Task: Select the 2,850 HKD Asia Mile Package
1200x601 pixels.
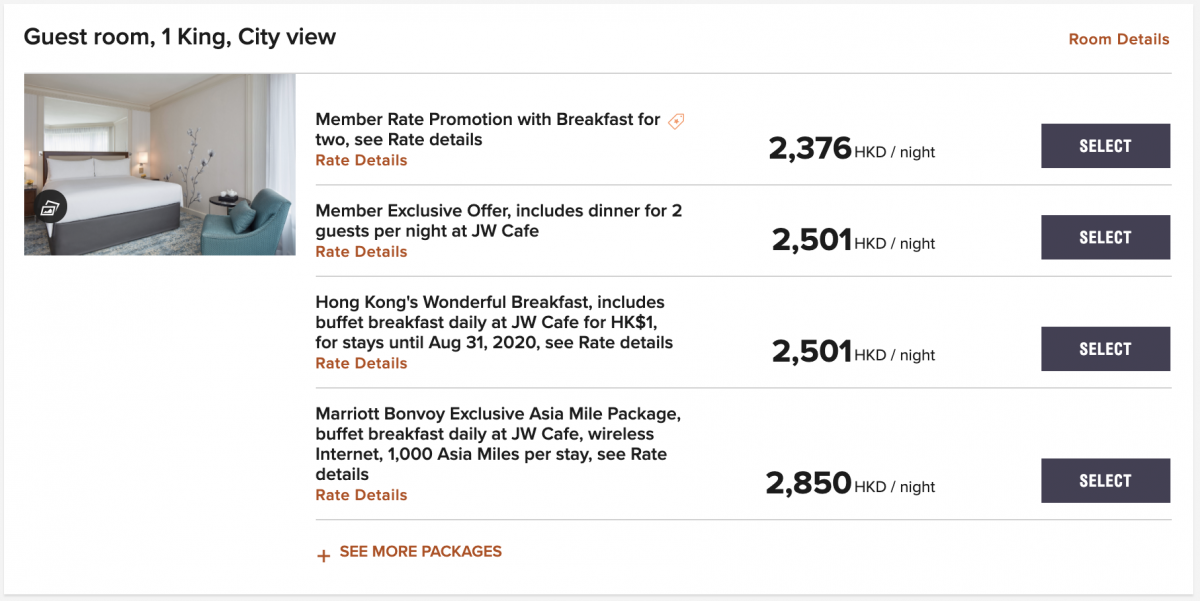Action: tap(1105, 481)
